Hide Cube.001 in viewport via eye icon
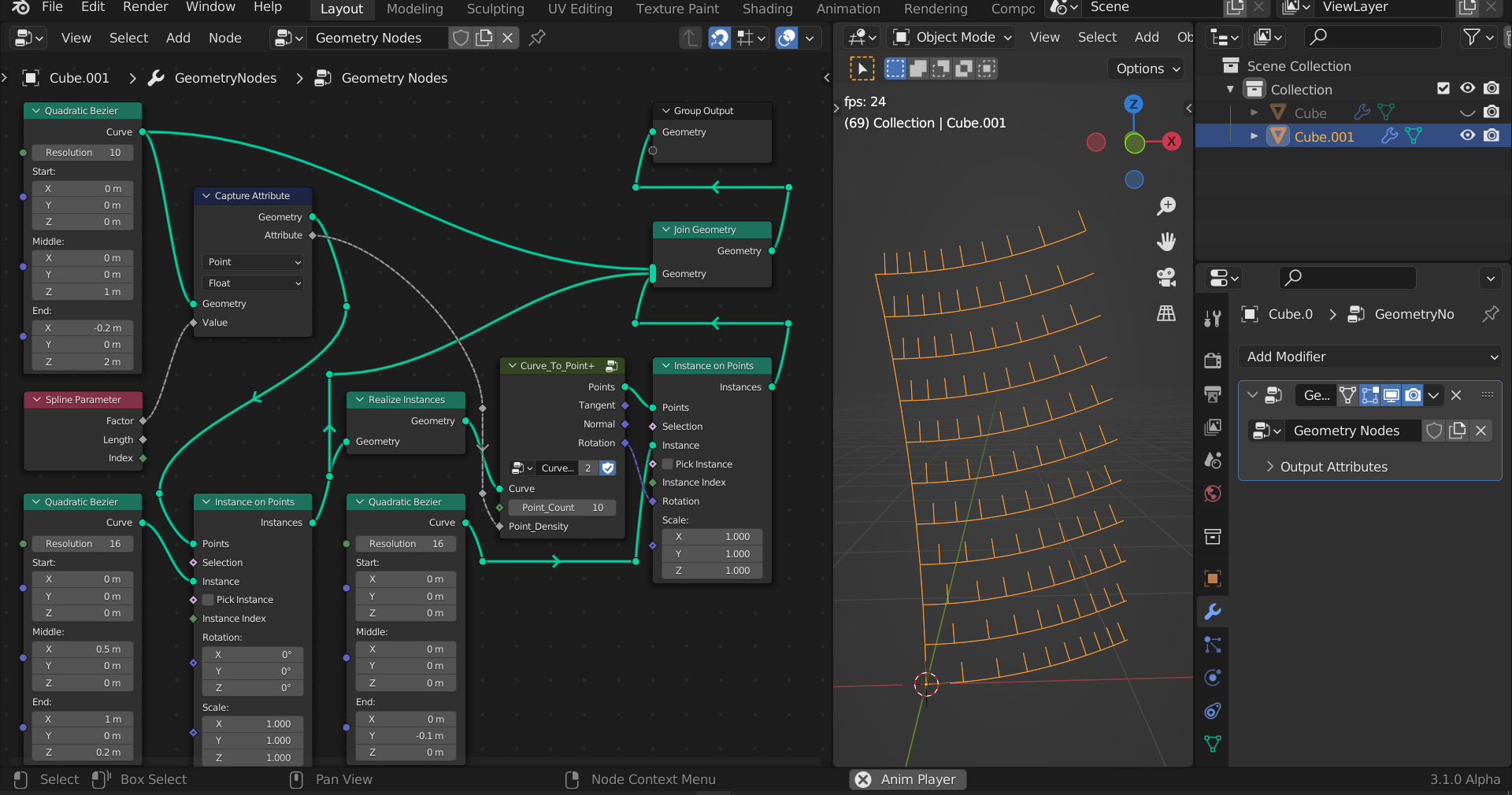Viewport: 1512px width, 795px height. tap(1467, 135)
